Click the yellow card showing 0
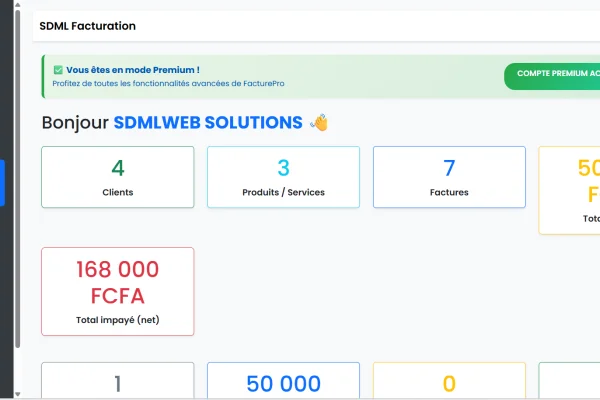 pyautogui.click(x=449, y=381)
